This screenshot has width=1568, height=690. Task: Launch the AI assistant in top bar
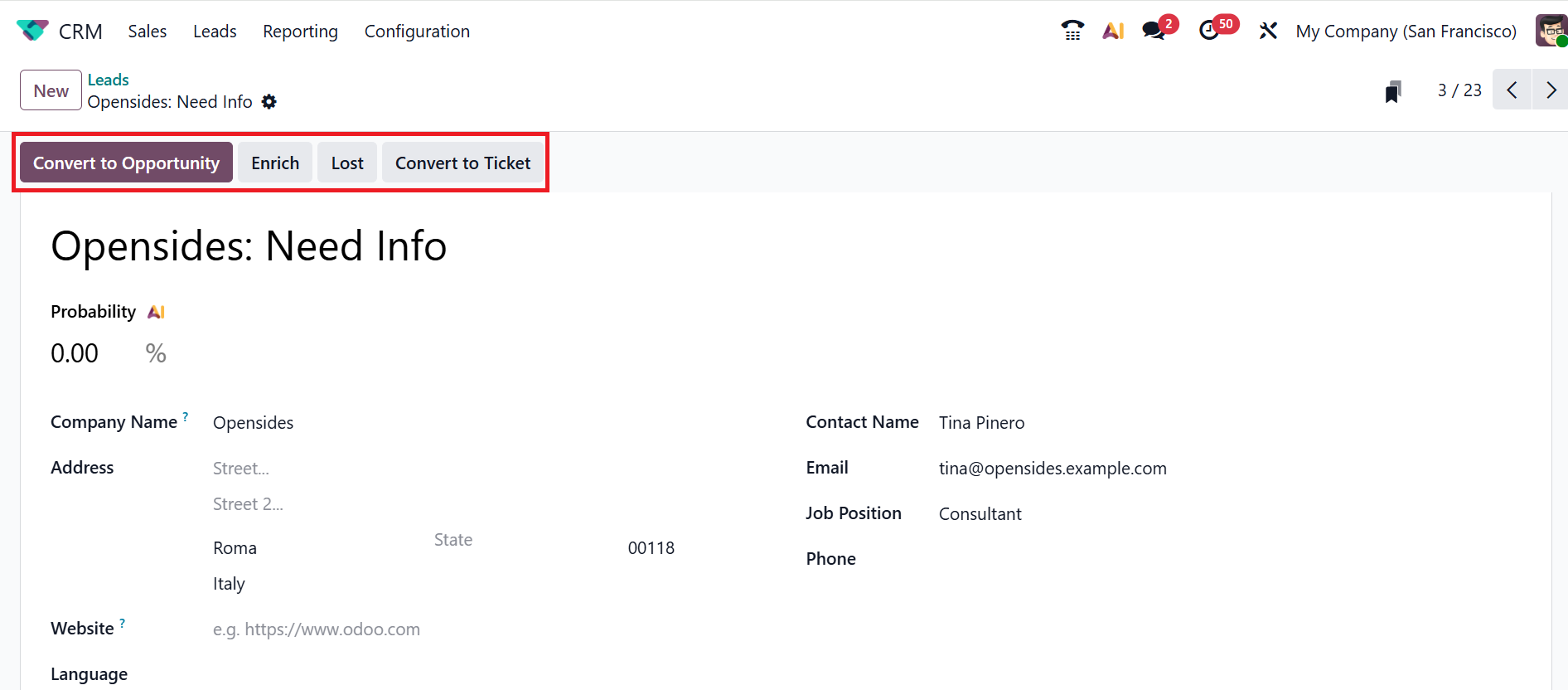click(1113, 31)
